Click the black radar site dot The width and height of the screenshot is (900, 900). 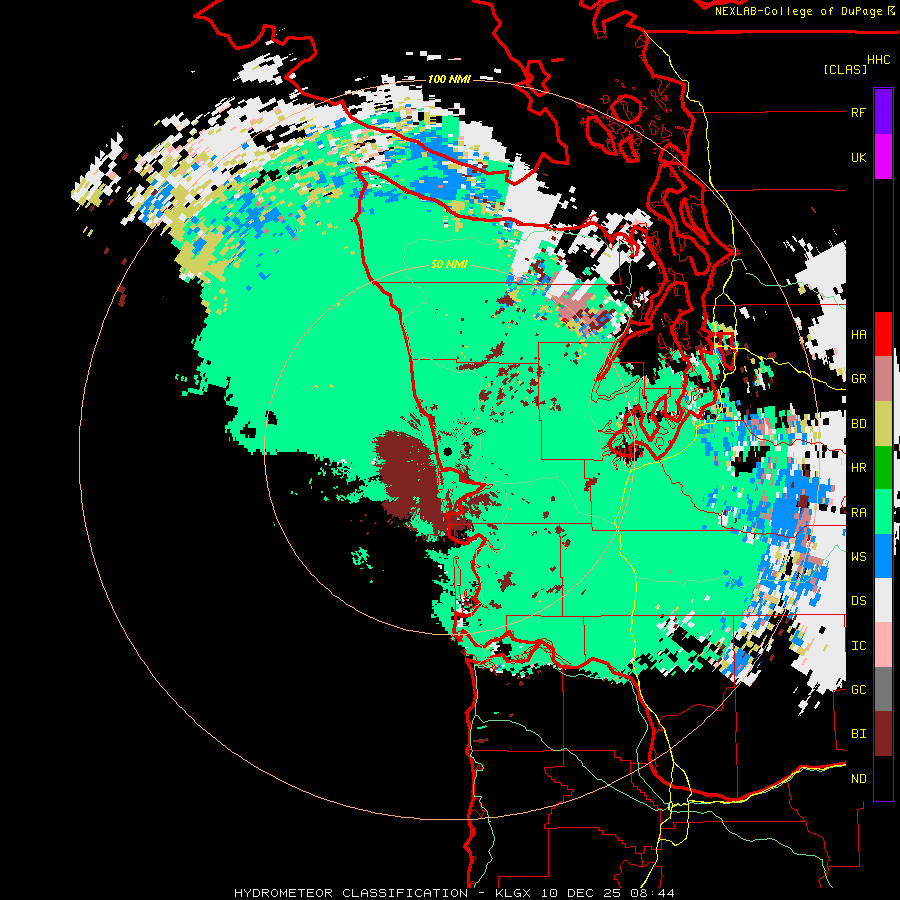[448, 452]
